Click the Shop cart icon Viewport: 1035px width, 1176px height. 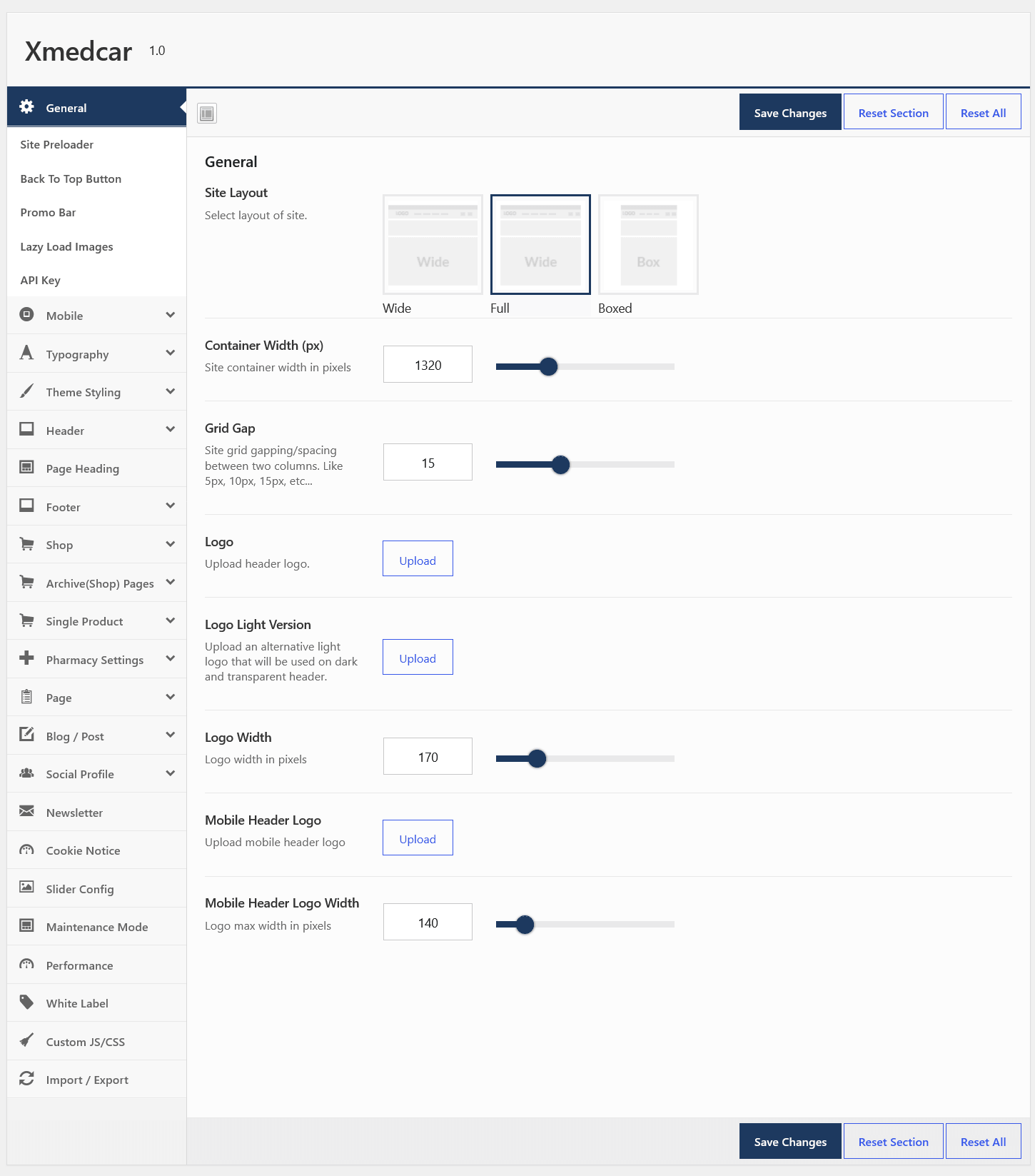pos(26,543)
